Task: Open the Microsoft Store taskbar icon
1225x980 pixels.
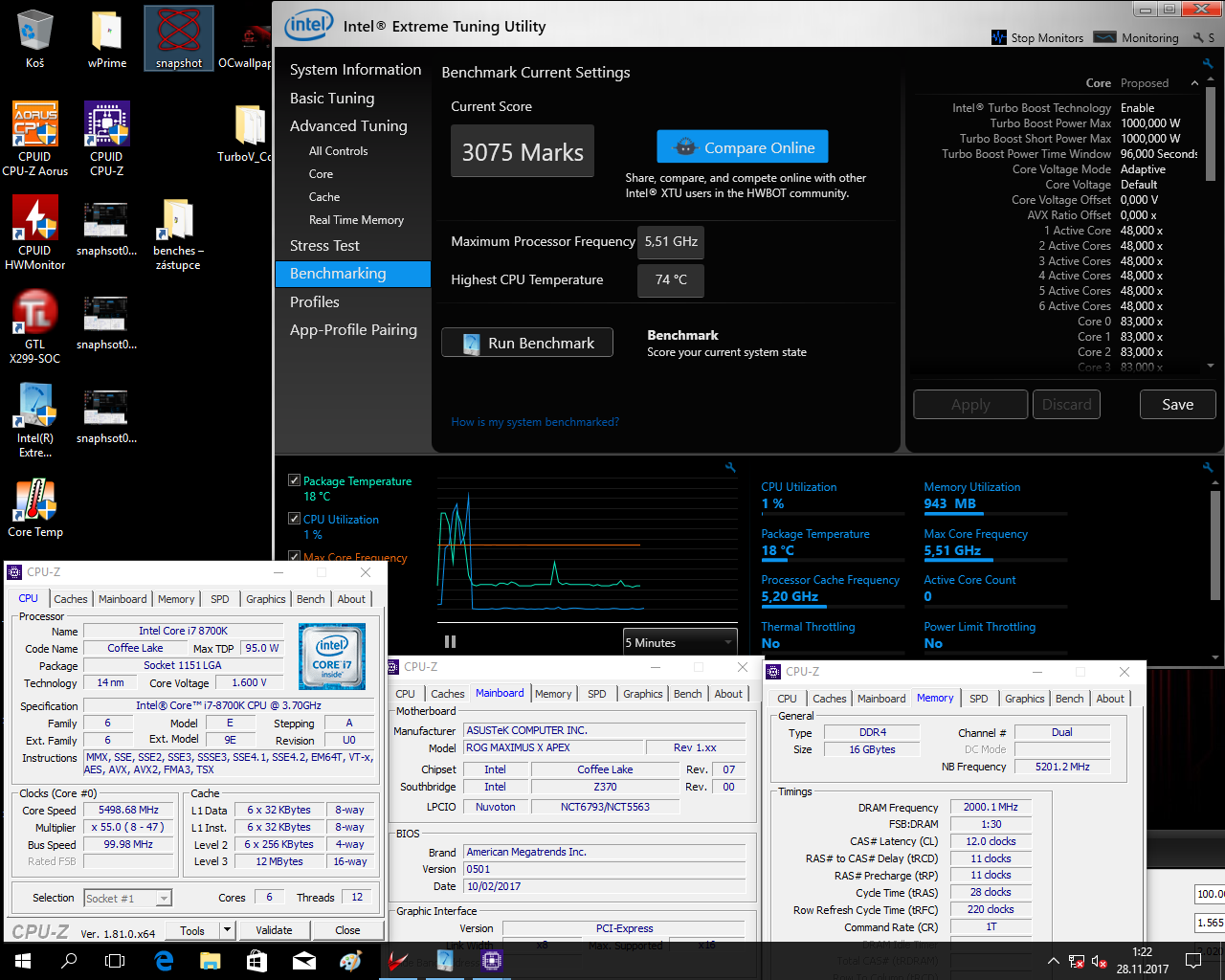Action: (256, 961)
